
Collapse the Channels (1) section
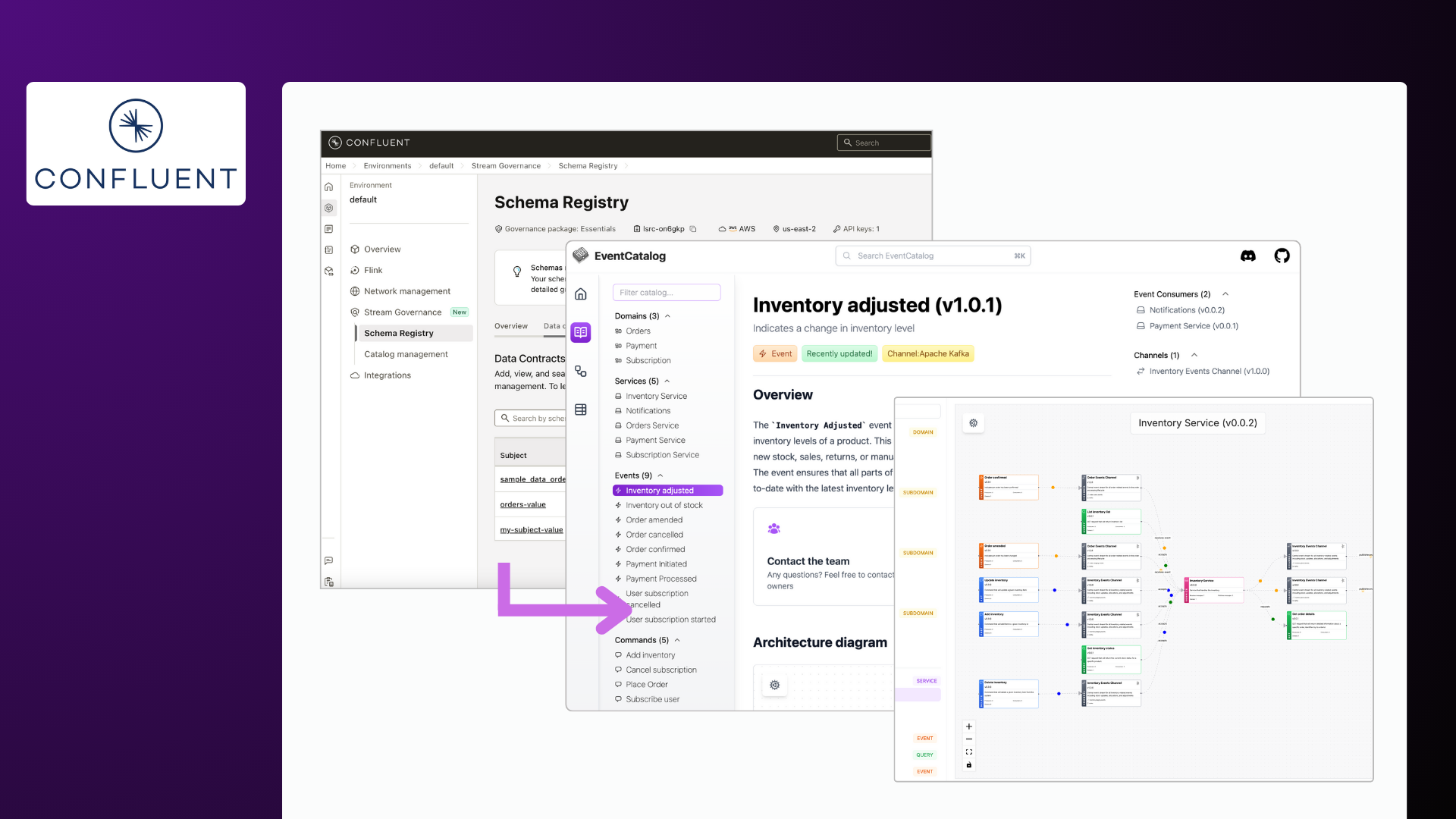coord(1194,355)
